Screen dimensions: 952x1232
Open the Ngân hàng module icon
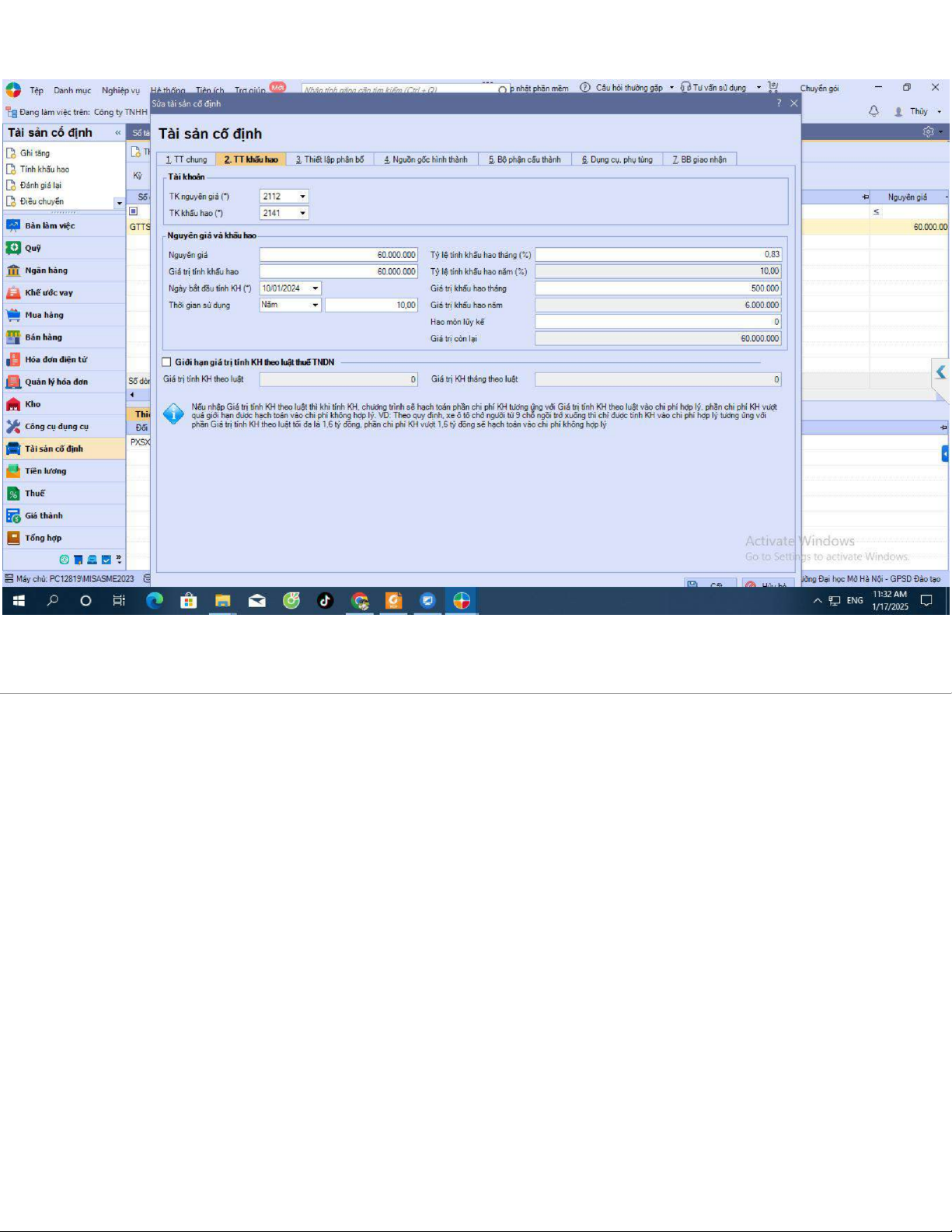click(13, 270)
